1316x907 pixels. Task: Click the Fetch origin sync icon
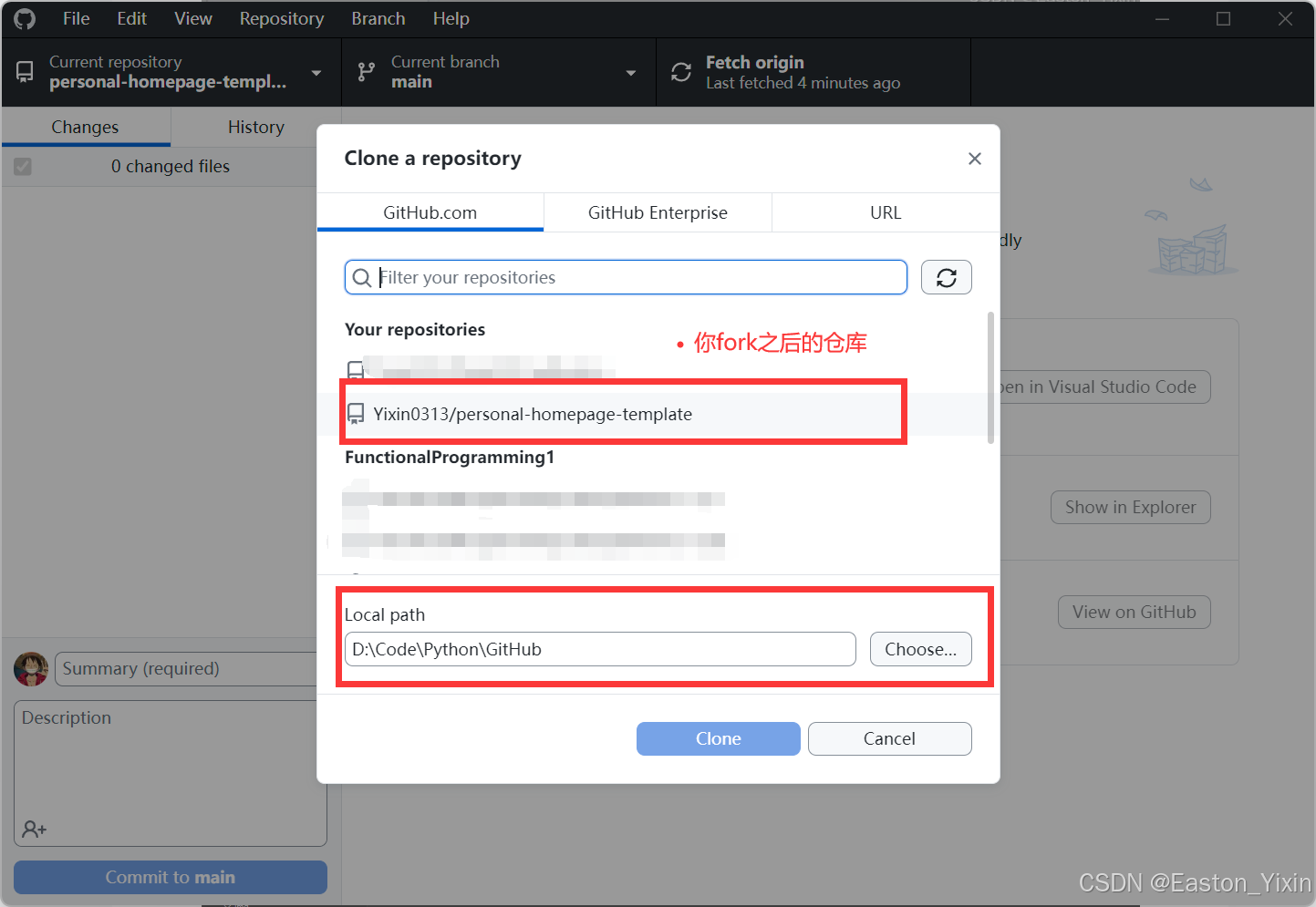pyautogui.click(x=681, y=72)
